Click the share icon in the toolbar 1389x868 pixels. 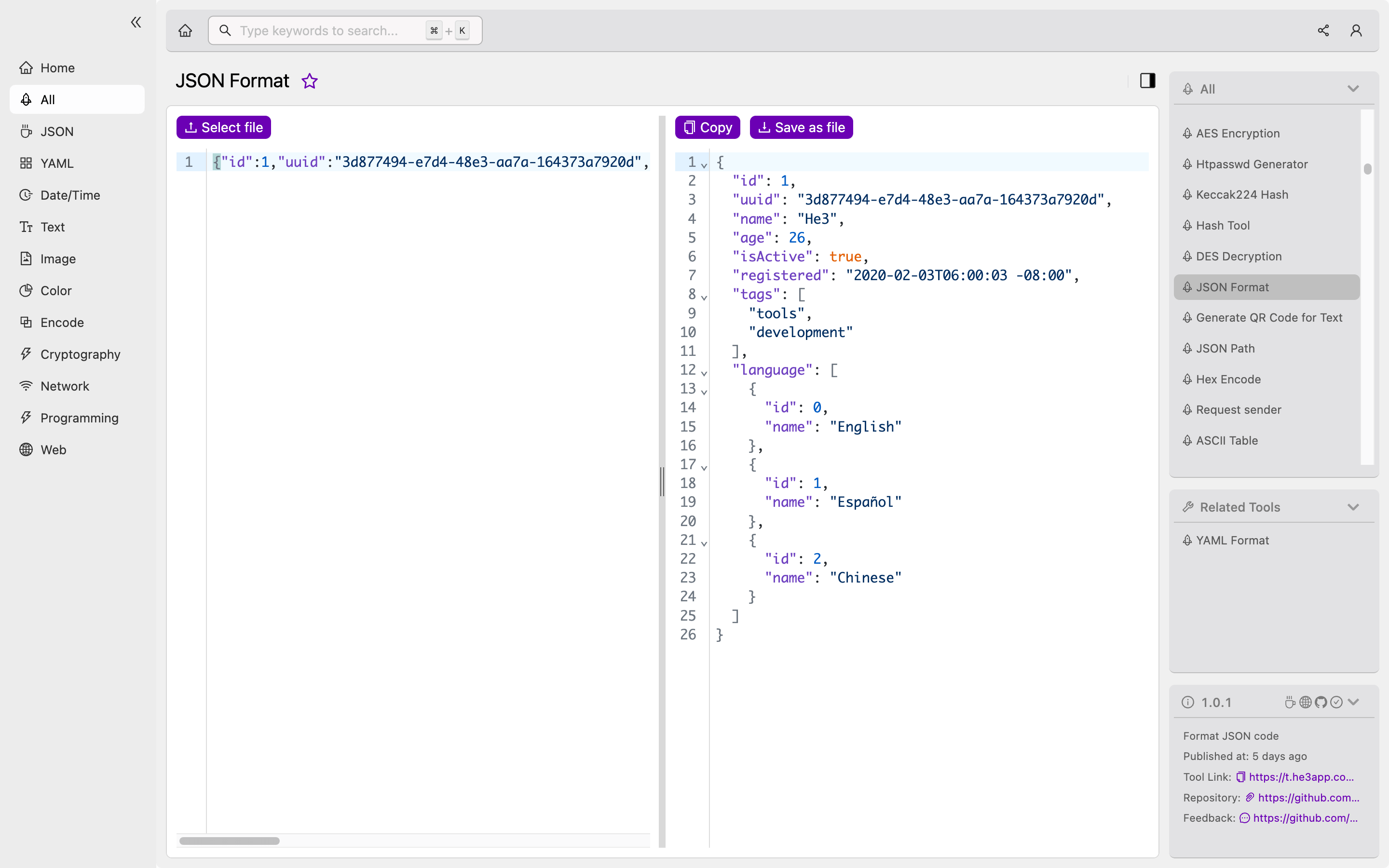(1323, 30)
